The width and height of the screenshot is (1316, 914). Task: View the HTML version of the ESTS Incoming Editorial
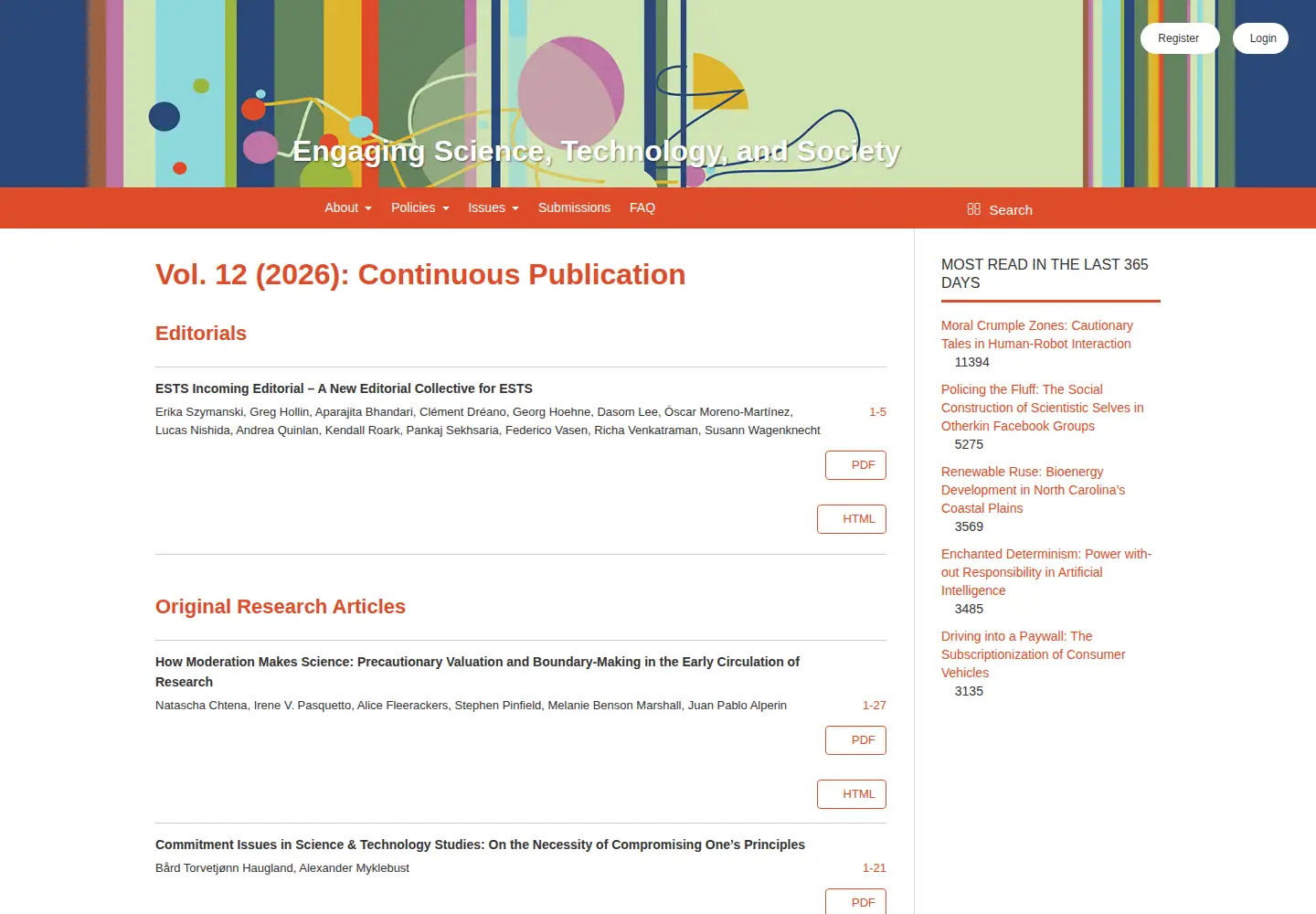click(852, 519)
